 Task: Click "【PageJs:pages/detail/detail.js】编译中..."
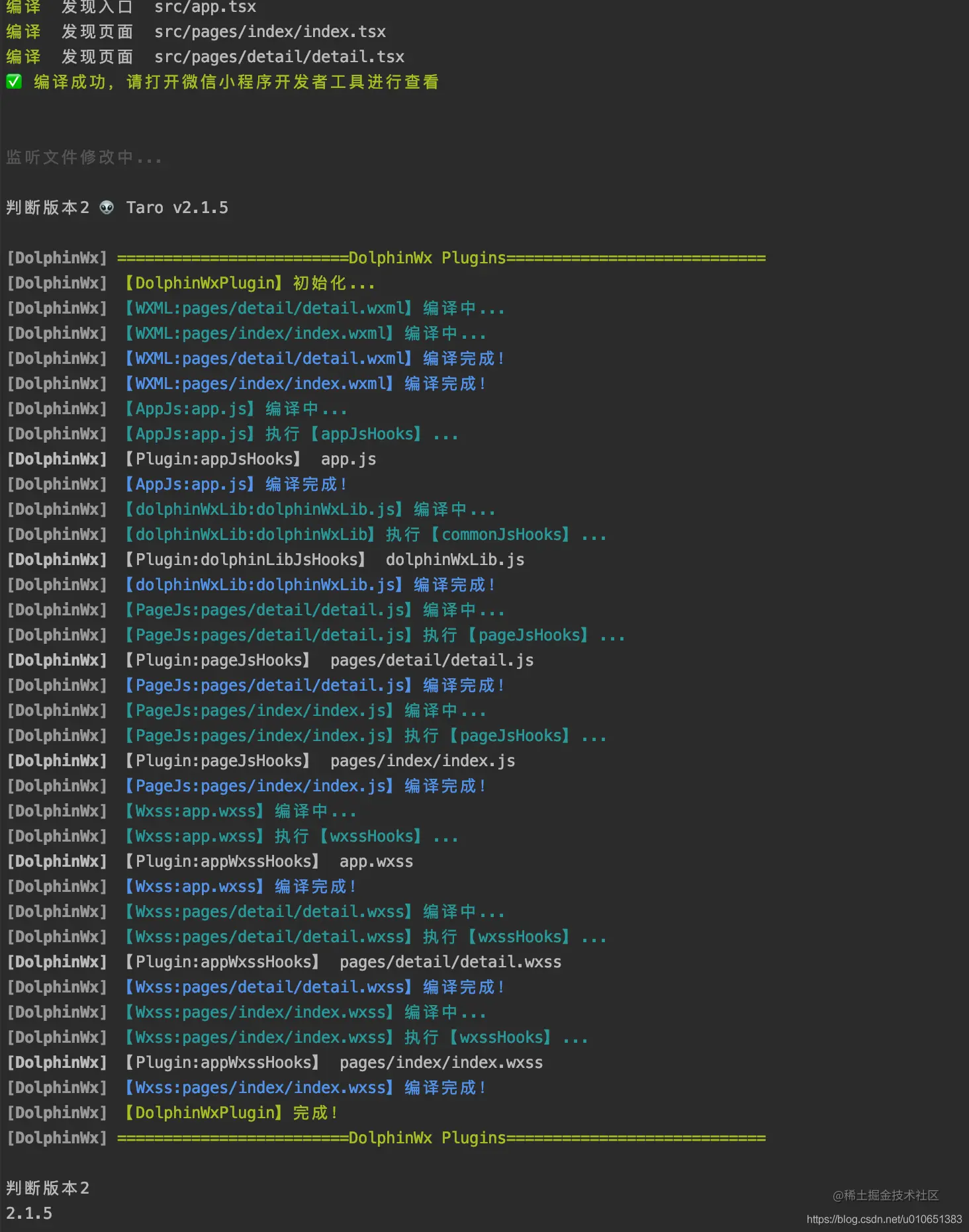click(315, 610)
